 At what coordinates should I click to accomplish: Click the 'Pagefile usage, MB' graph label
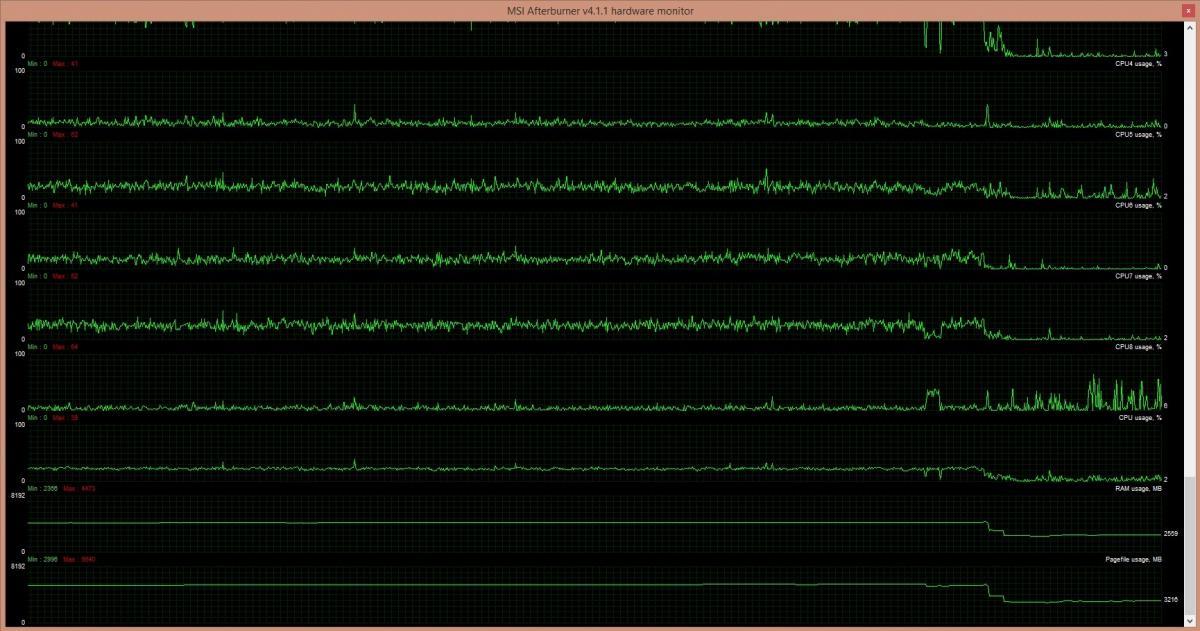coord(1133,559)
